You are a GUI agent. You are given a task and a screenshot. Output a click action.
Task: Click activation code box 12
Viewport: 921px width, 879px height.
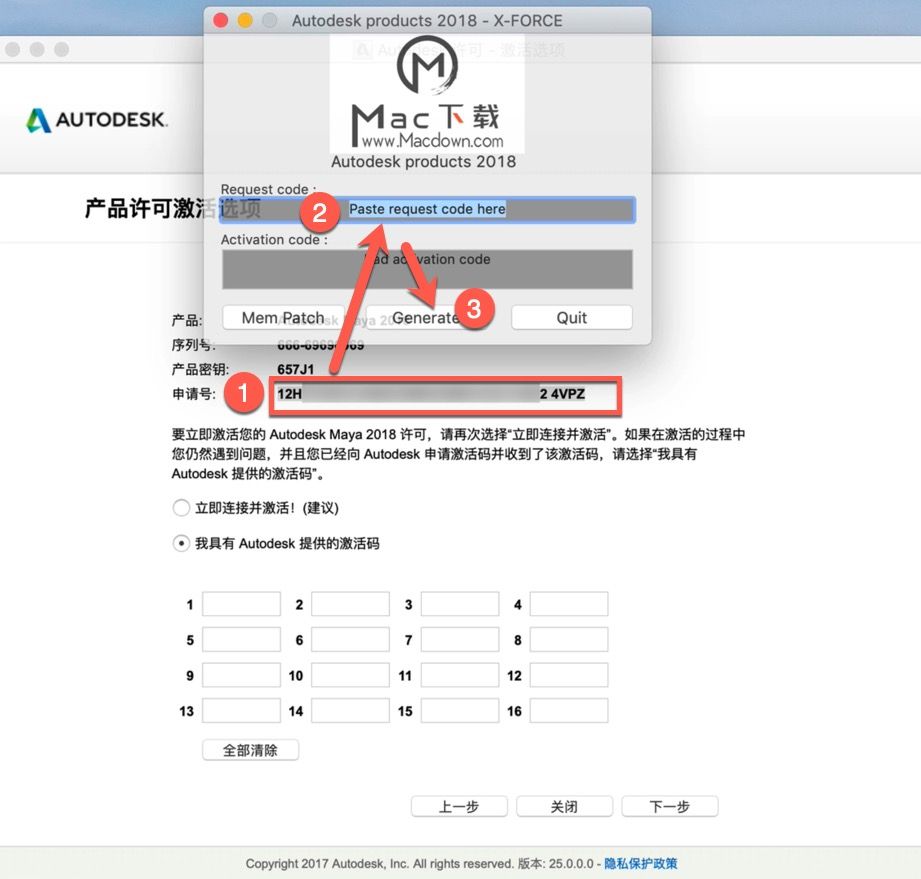pyautogui.click(x=569, y=675)
